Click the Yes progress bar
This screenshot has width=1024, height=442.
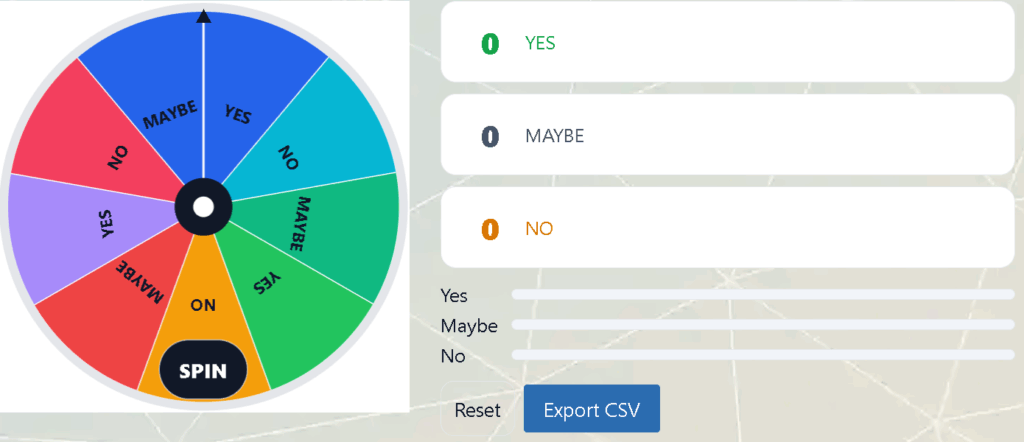pos(763,295)
